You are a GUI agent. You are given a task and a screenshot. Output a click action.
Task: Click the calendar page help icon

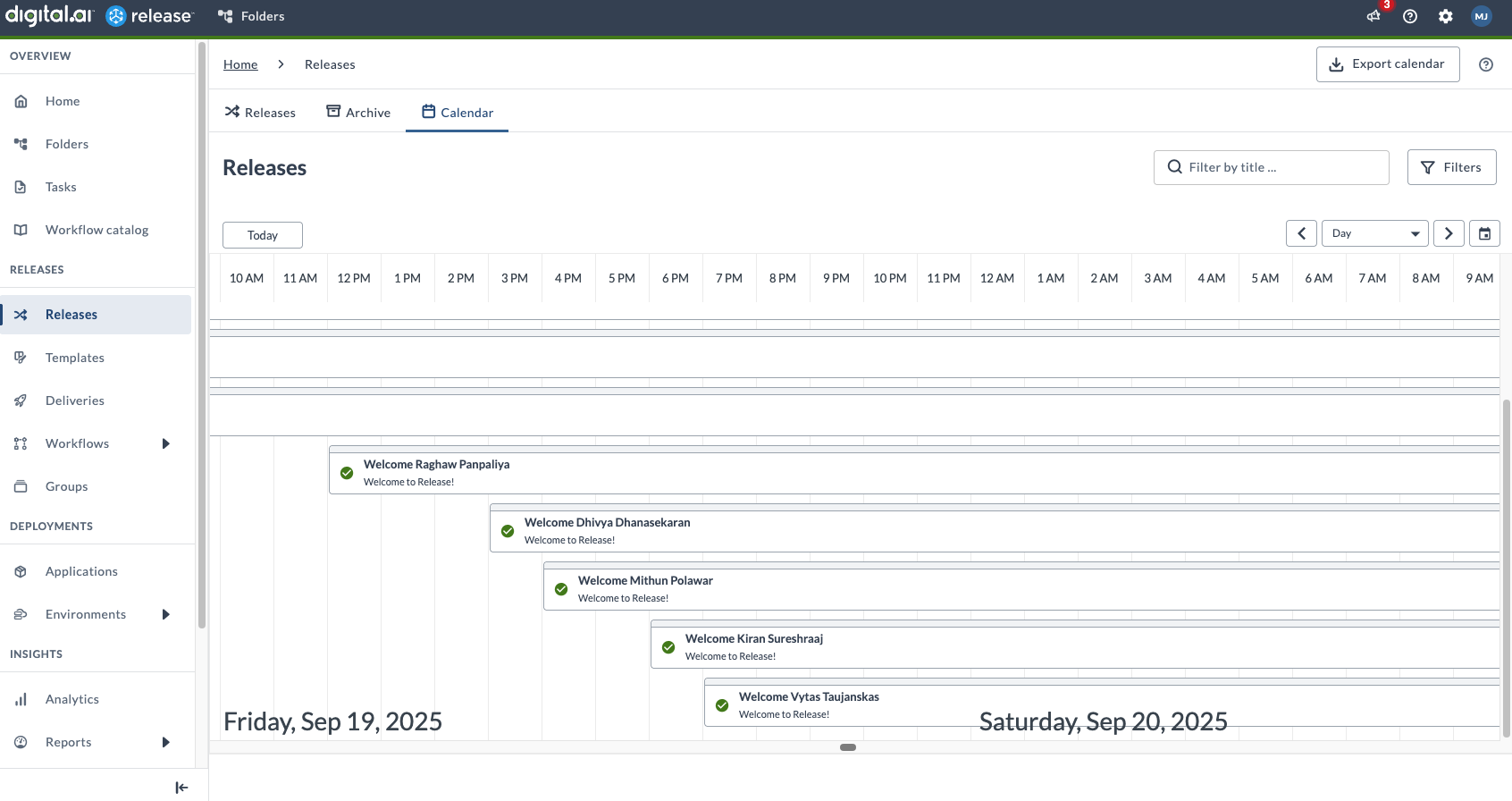[1486, 64]
